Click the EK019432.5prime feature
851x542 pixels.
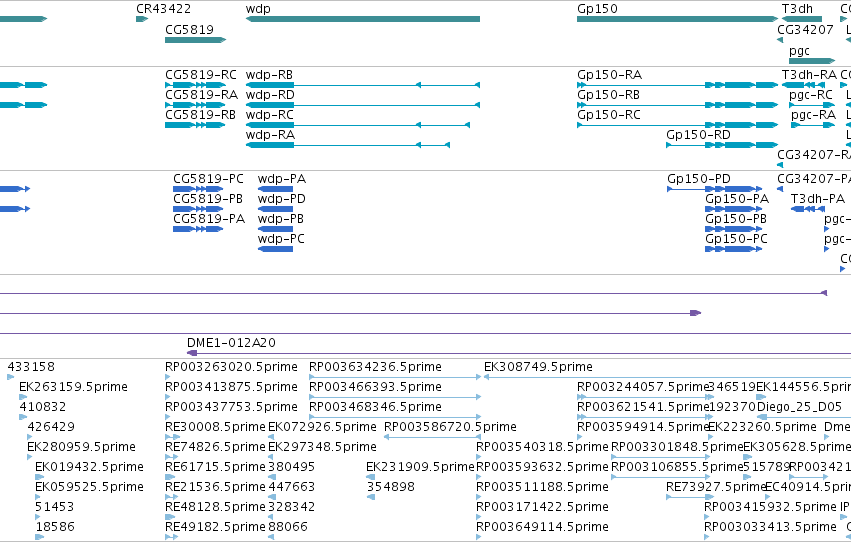(39, 477)
